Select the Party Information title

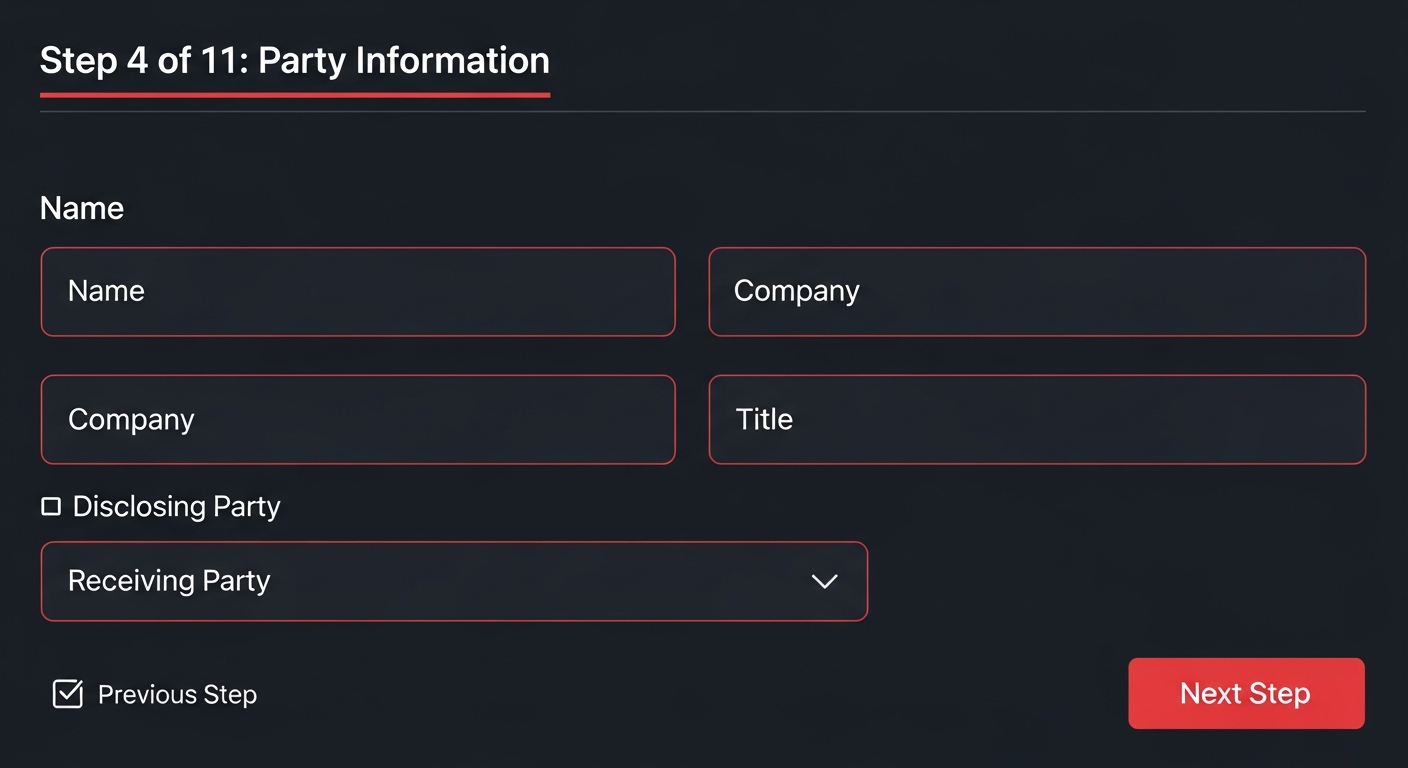294,61
